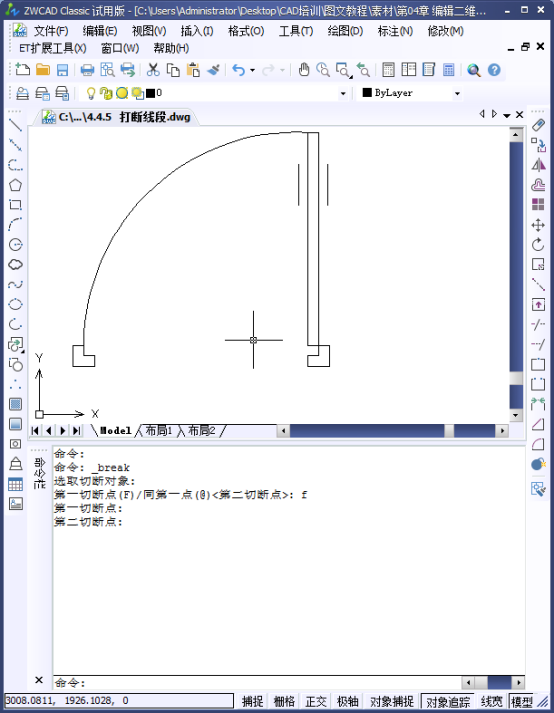Open the Hatch tool

click(x=15, y=404)
